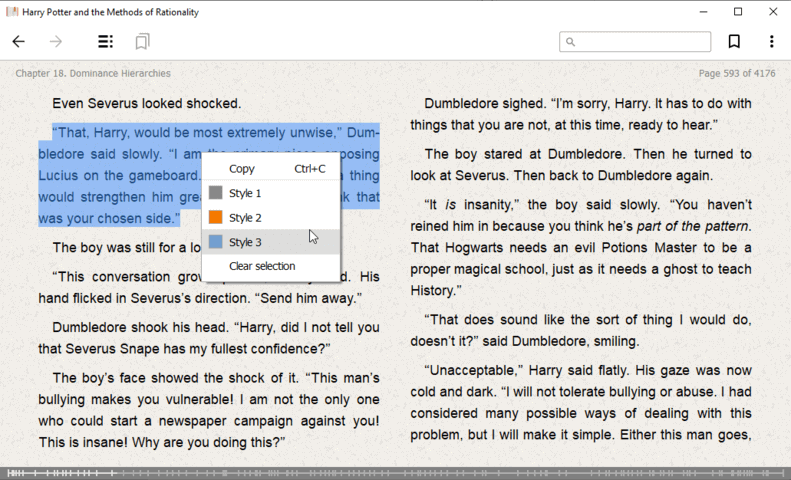This screenshot has height=480, width=791.
Task: Click the orange Style 2 color swatch
Action: tap(215, 217)
